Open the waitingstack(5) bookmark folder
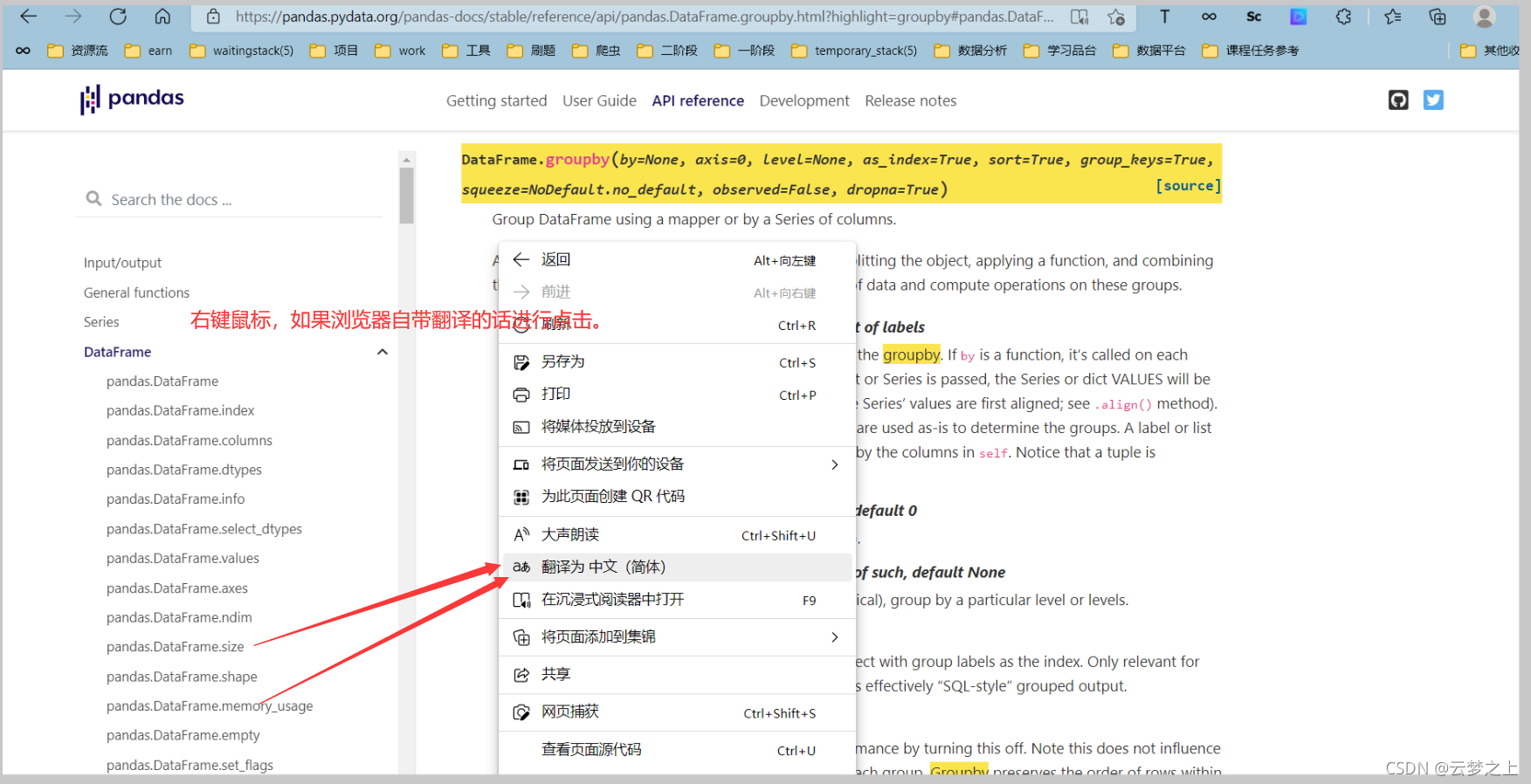Viewport: 1531px width, 784px height. point(242,51)
